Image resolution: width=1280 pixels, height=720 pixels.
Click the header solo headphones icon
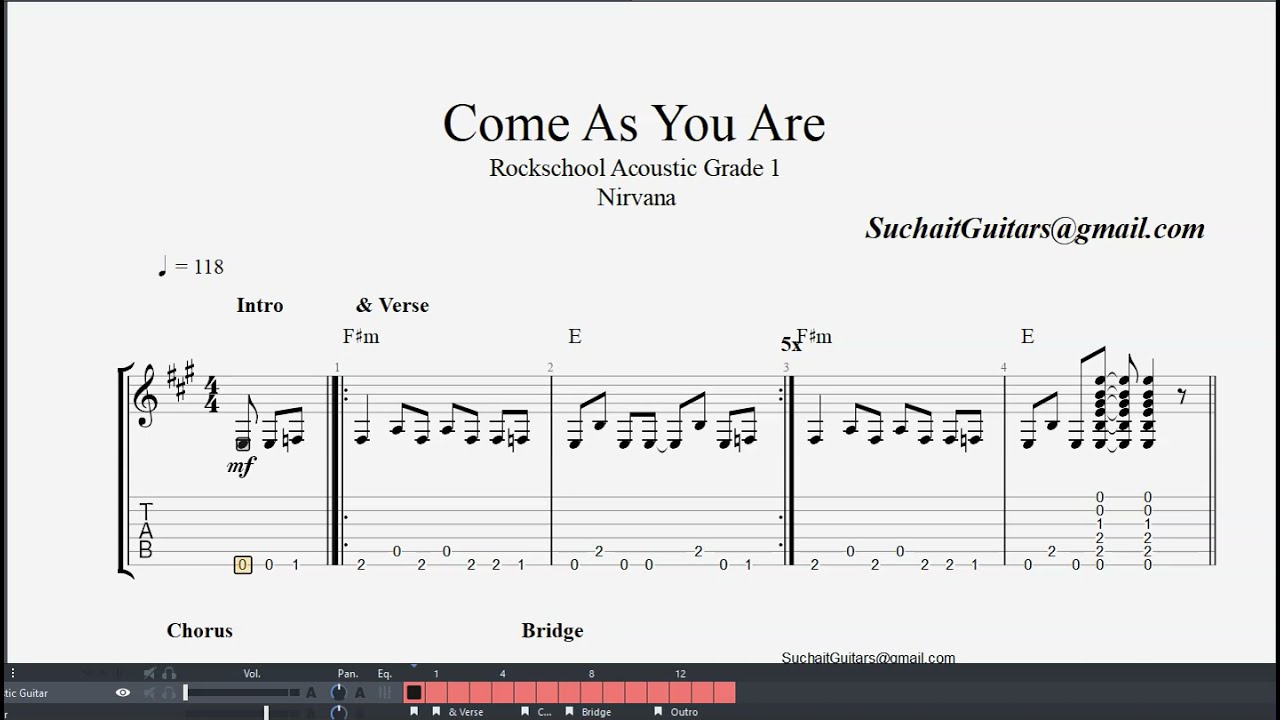coord(169,673)
